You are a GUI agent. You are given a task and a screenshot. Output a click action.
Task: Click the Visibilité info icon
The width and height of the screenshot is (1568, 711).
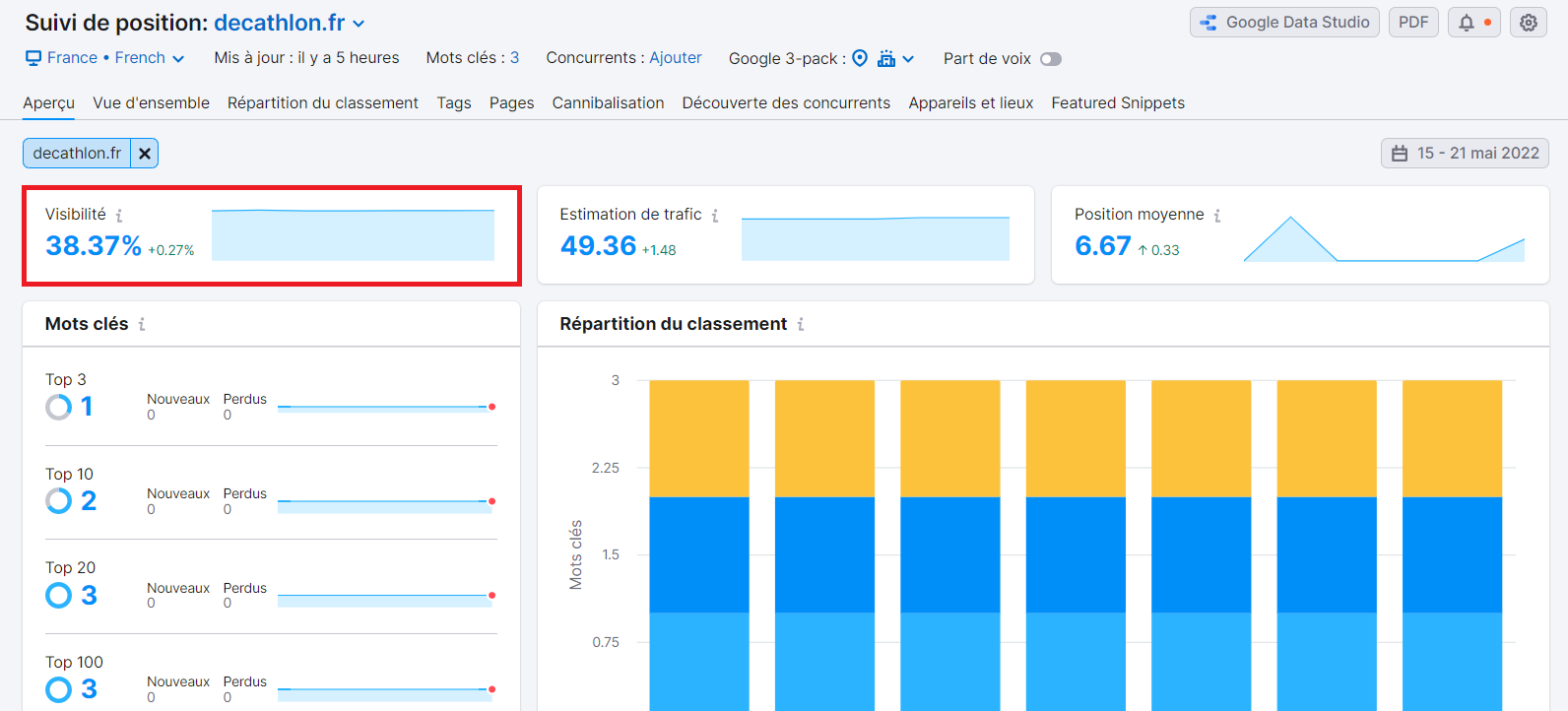tap(119, 216)
